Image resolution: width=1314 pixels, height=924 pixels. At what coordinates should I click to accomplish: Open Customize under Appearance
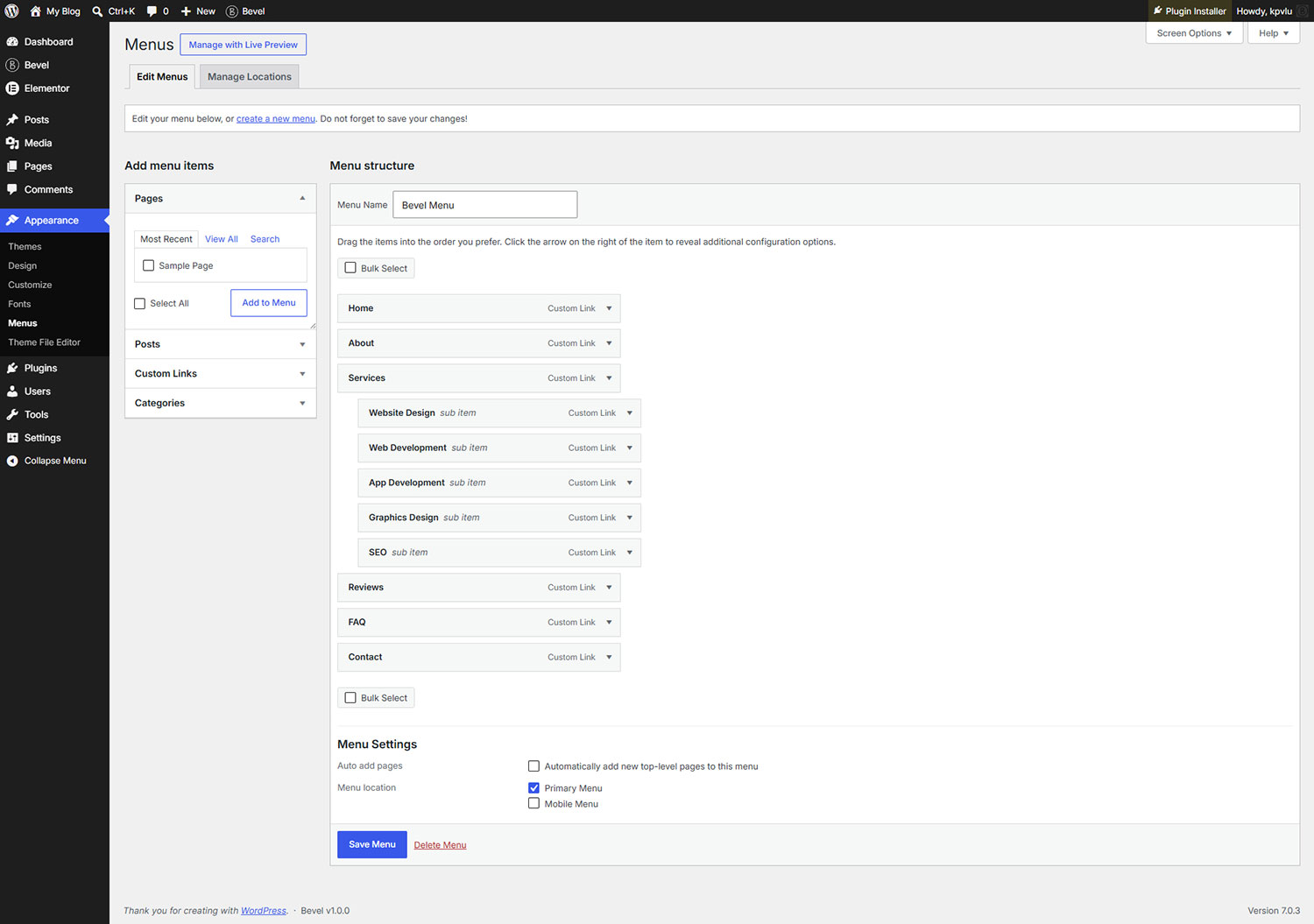[30, 285]
